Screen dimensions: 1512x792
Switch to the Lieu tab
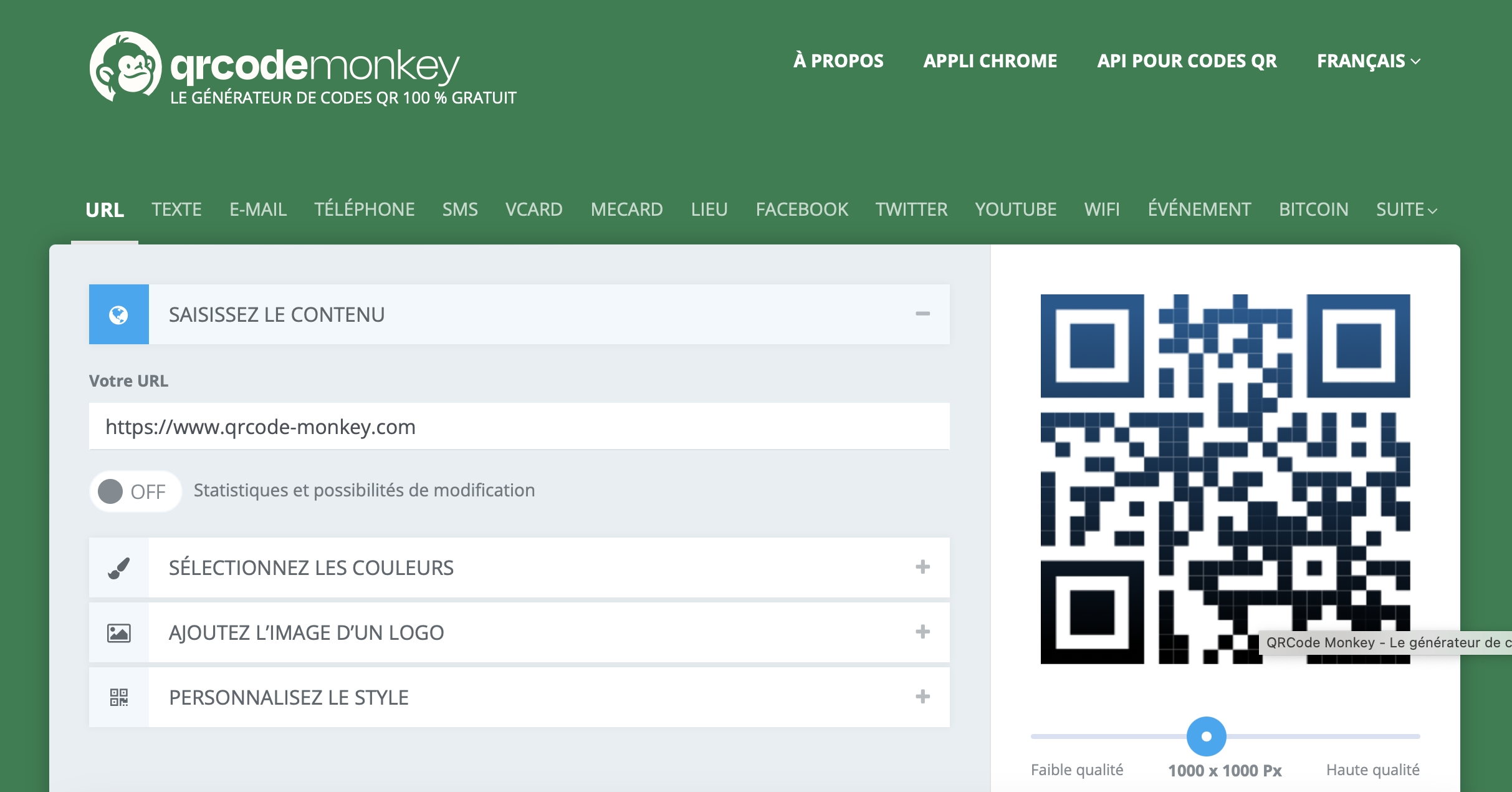pos(709,210)
